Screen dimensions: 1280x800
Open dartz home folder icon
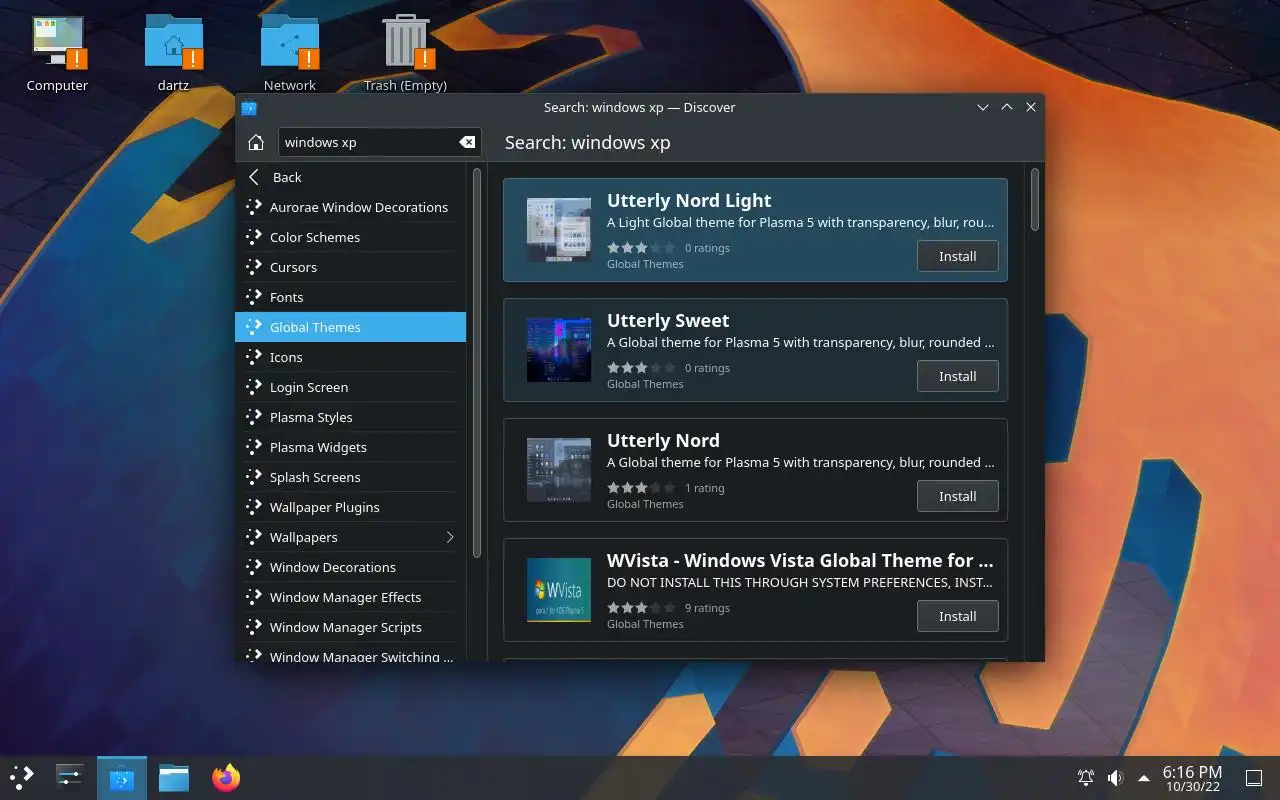173,53
